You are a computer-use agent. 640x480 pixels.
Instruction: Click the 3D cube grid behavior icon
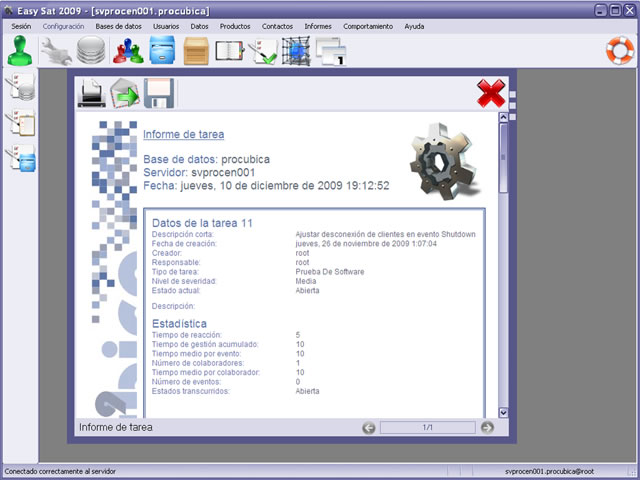296,51
